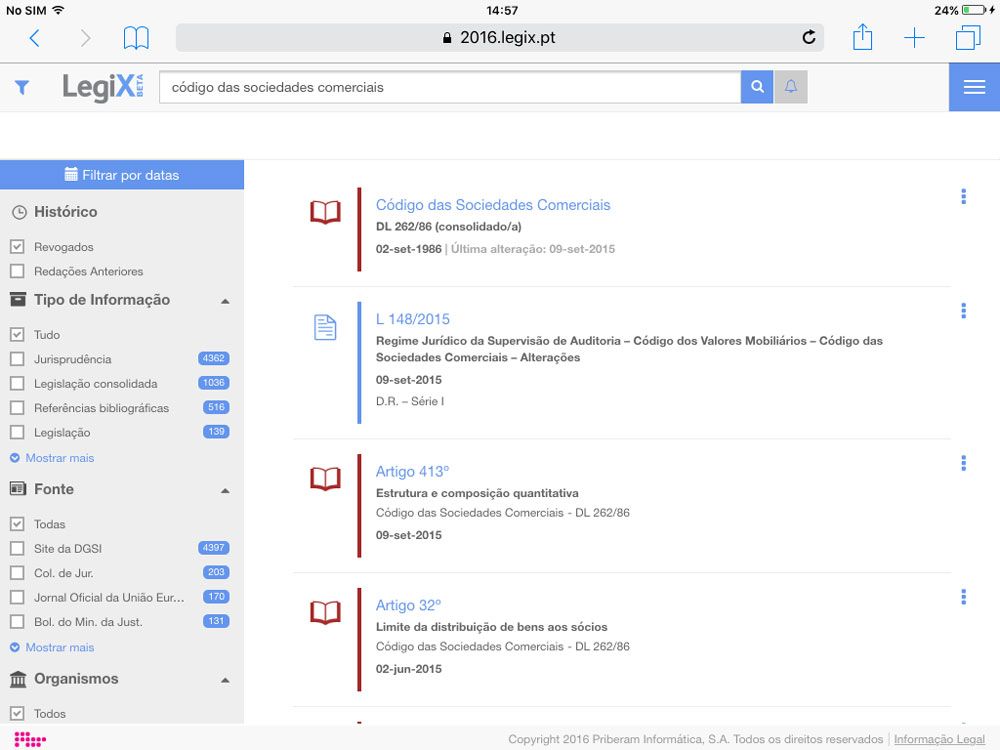Open the hamburger menu
The height and width of the screenshot is (750, 1000).
(973, 87)
